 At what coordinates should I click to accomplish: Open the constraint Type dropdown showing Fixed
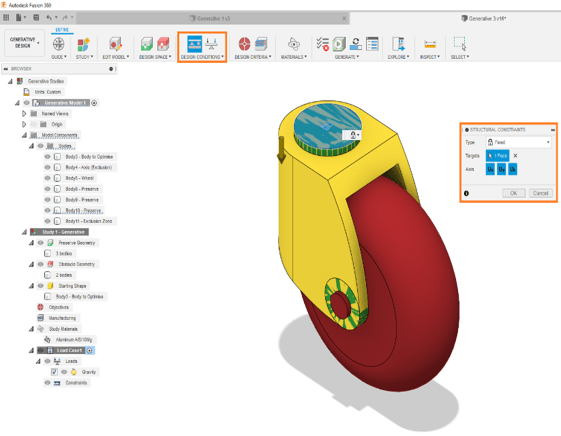click(518, 142)
